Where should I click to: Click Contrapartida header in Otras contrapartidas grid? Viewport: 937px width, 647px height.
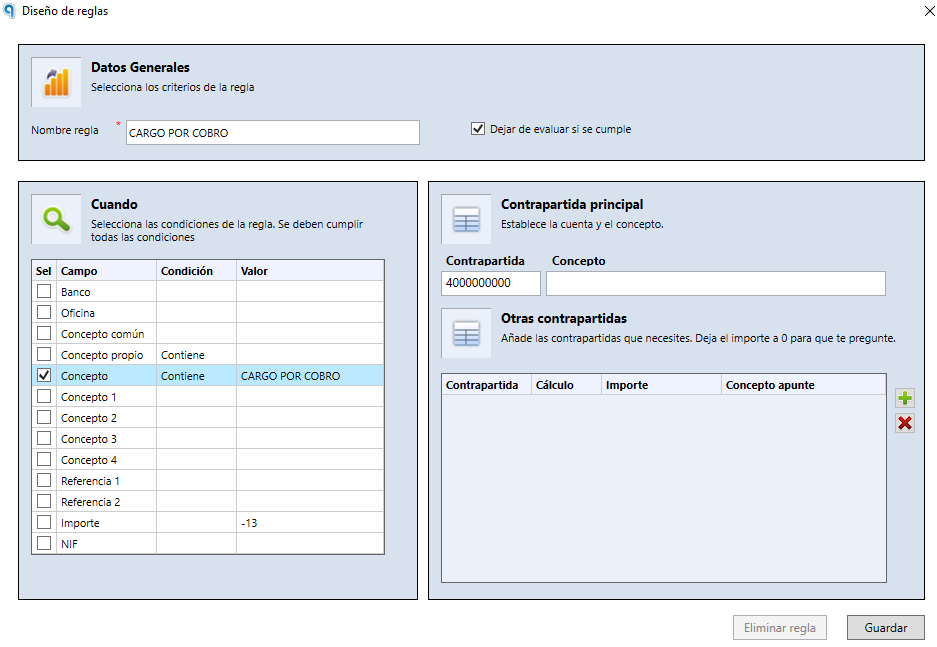(486, 385)
